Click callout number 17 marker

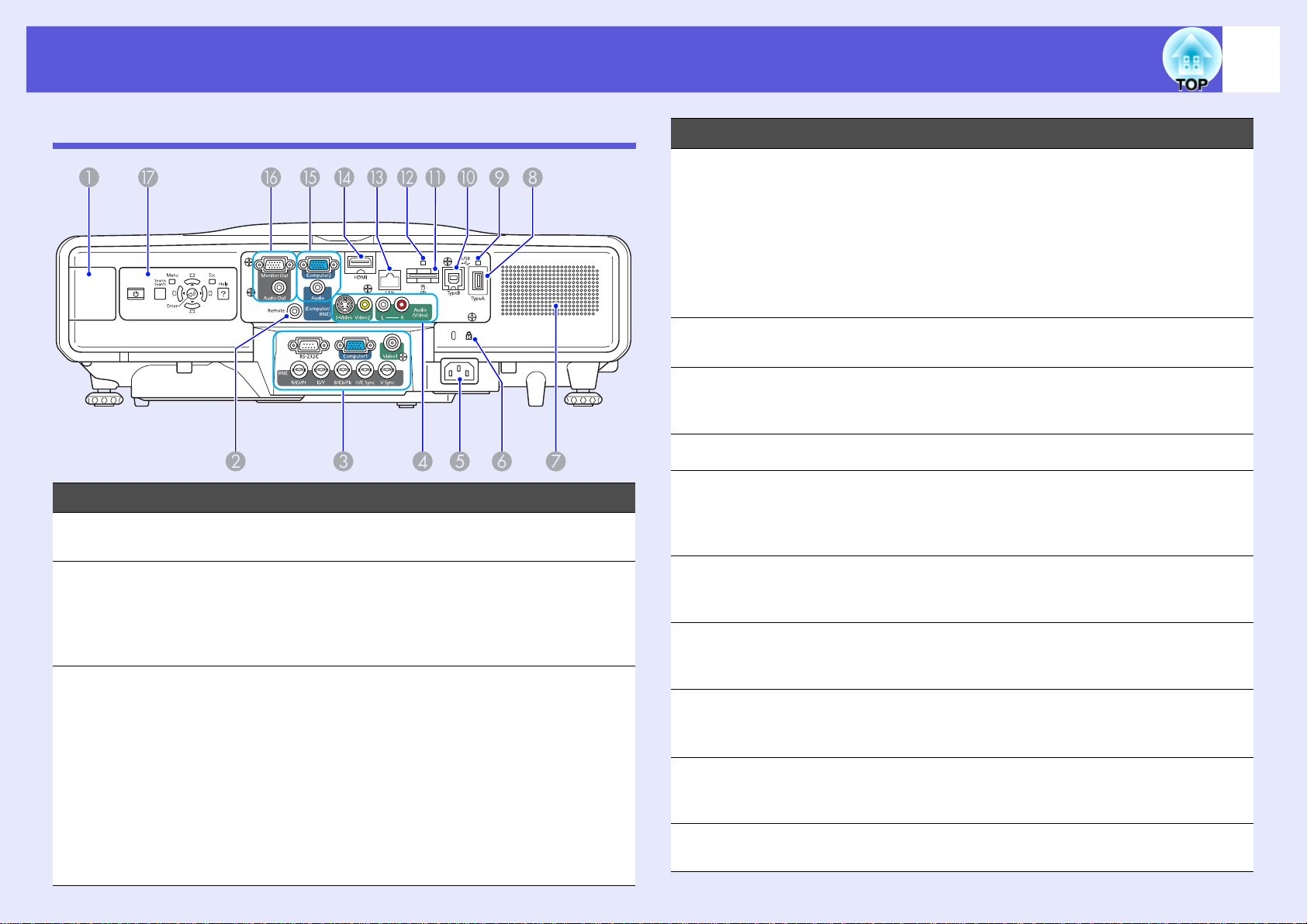[147, 178]
